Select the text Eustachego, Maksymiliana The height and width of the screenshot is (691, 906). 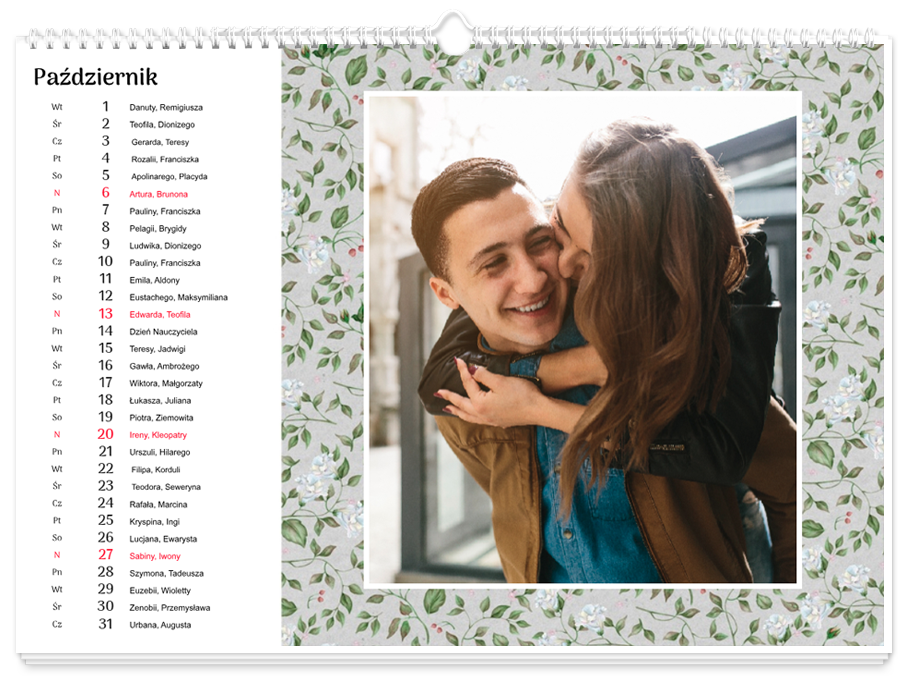point(179,298)
